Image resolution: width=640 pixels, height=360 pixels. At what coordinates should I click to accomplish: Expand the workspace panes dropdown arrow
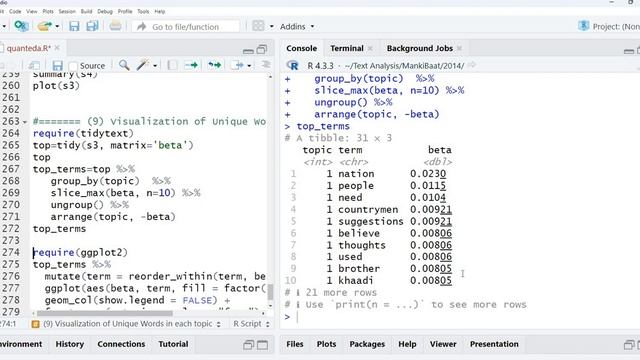271,27
